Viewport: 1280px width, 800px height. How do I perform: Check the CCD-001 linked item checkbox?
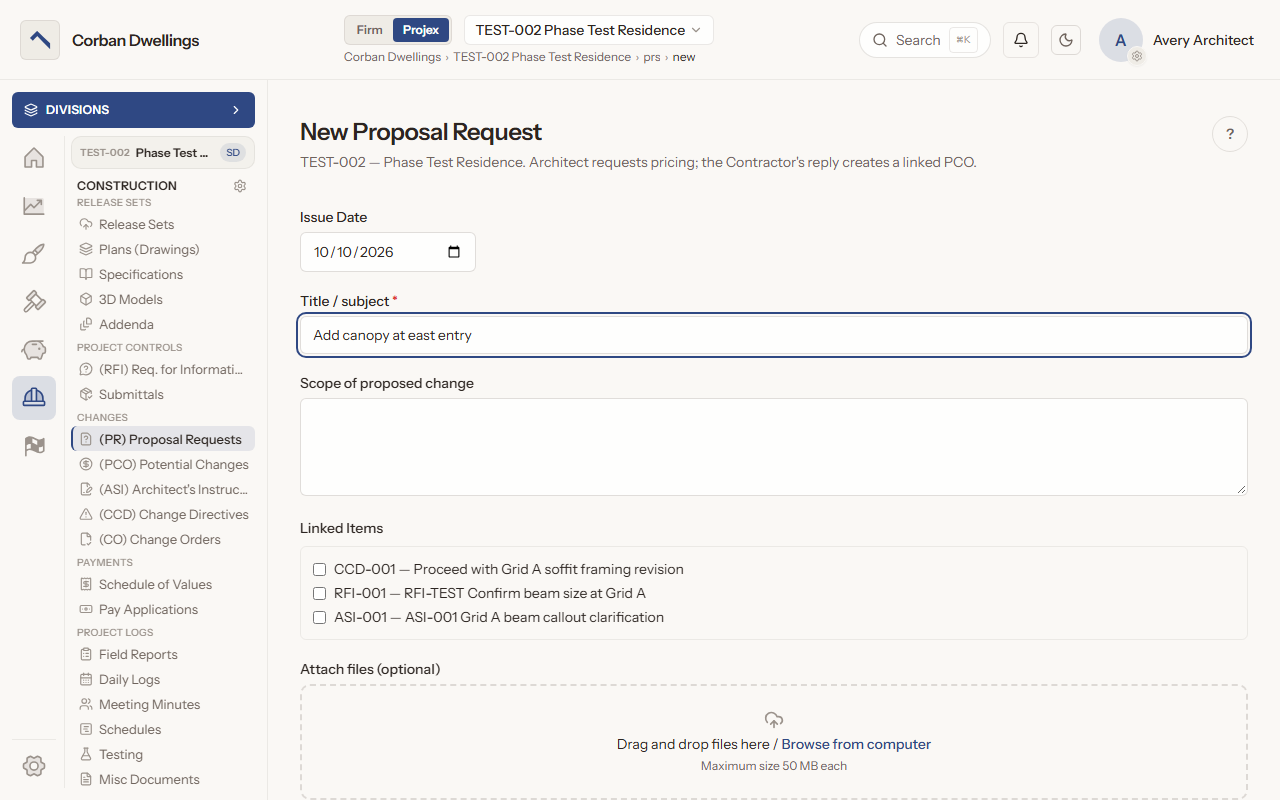(320, 570)
